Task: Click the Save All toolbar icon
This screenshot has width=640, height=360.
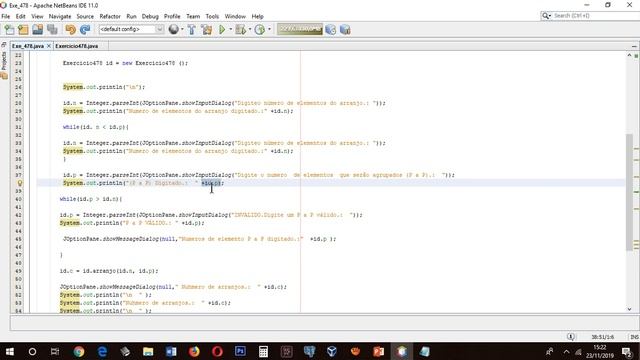Action: coord(52,29)
